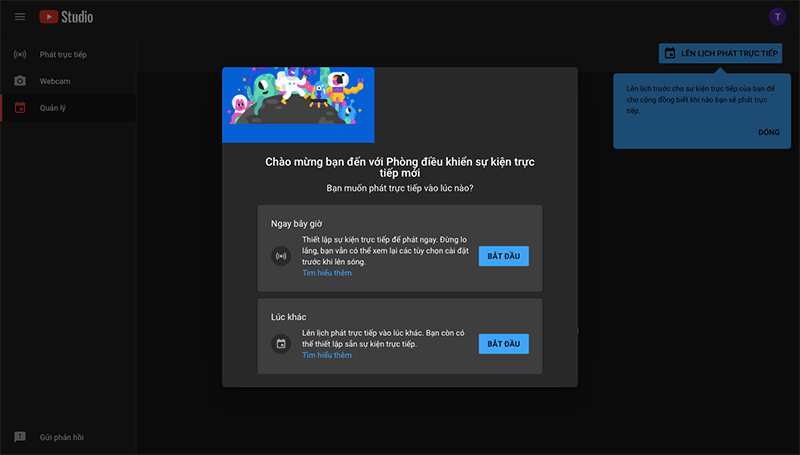Click the Lúc khác heading
Viewport: 800px width, 455px height.
[x=288, y=317]
